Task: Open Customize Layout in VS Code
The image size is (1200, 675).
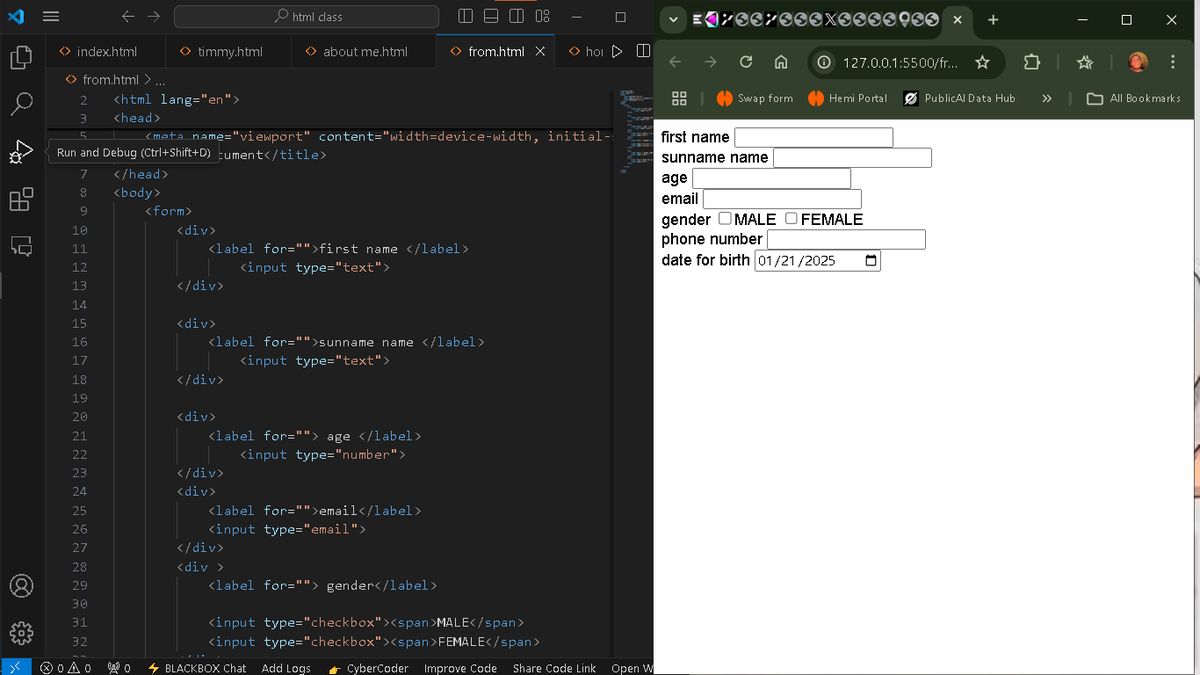Action: tap(542, 17)
